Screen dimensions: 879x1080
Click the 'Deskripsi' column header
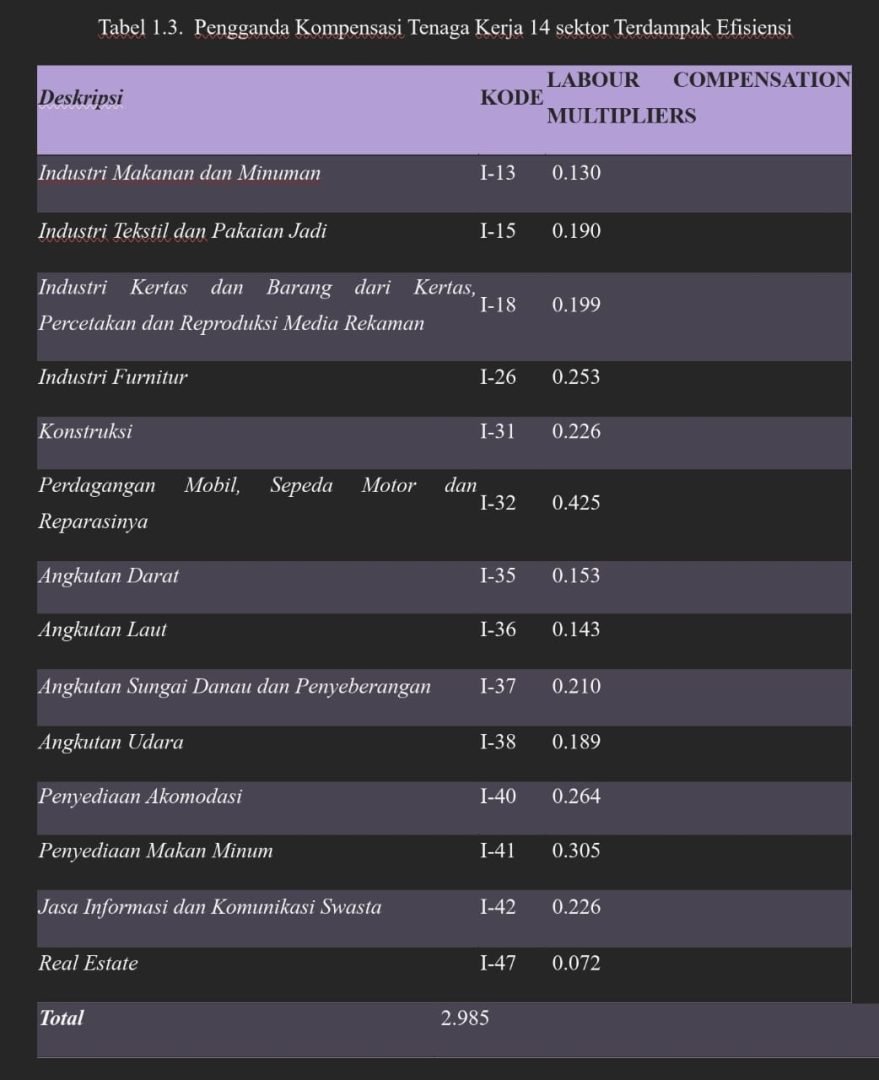tap(80, 98)
